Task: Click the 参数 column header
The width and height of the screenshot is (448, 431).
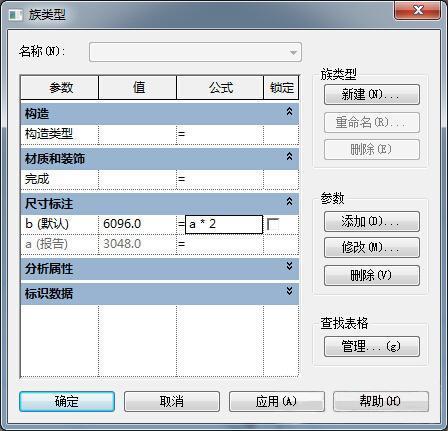Action: tap(60, 88)
